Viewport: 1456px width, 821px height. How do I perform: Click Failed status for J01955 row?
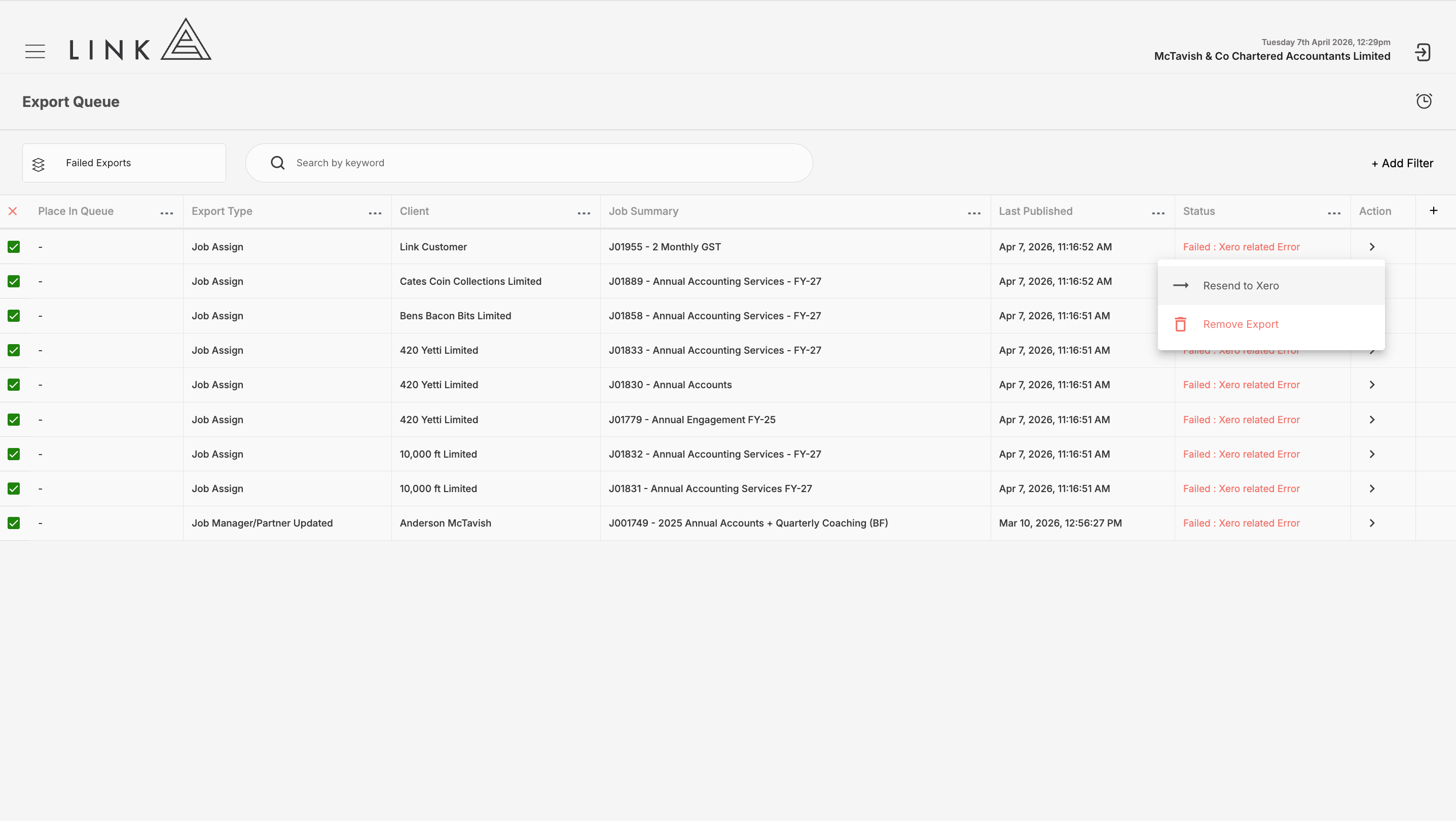point(1241,247)
